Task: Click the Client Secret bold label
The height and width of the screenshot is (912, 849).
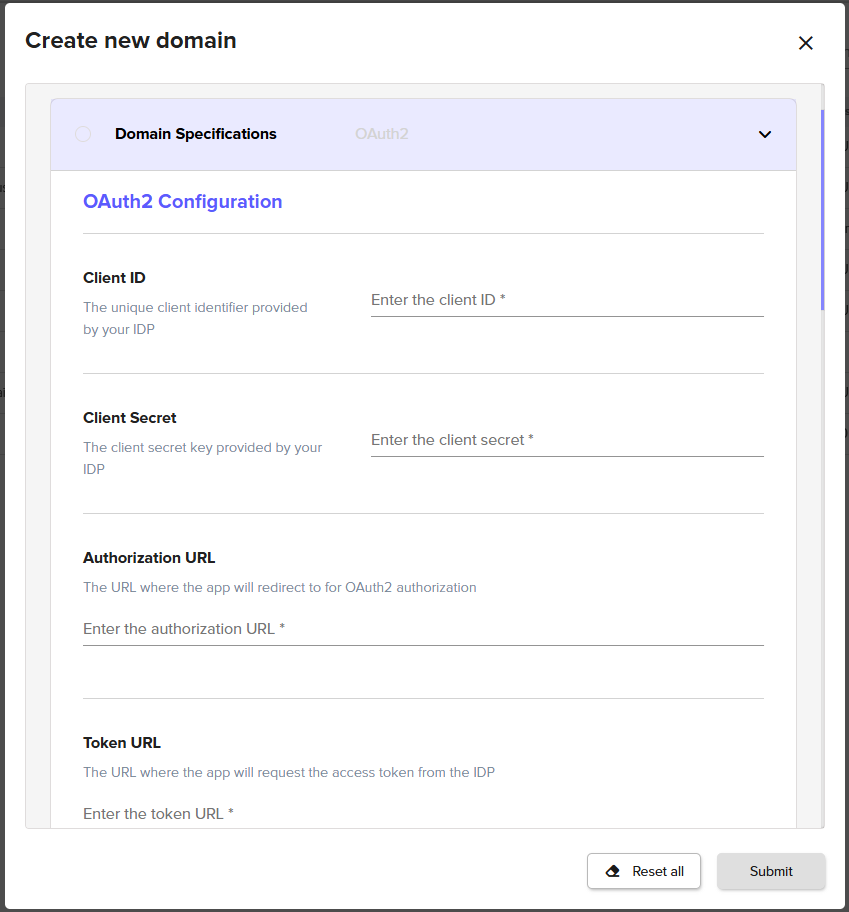Action: coord(130,418)
